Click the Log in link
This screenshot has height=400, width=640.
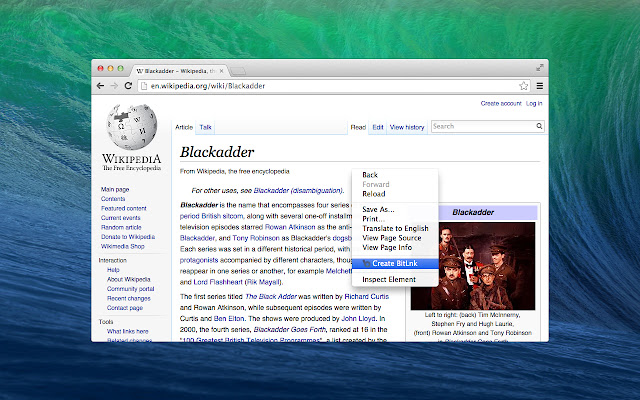(534, 103)
